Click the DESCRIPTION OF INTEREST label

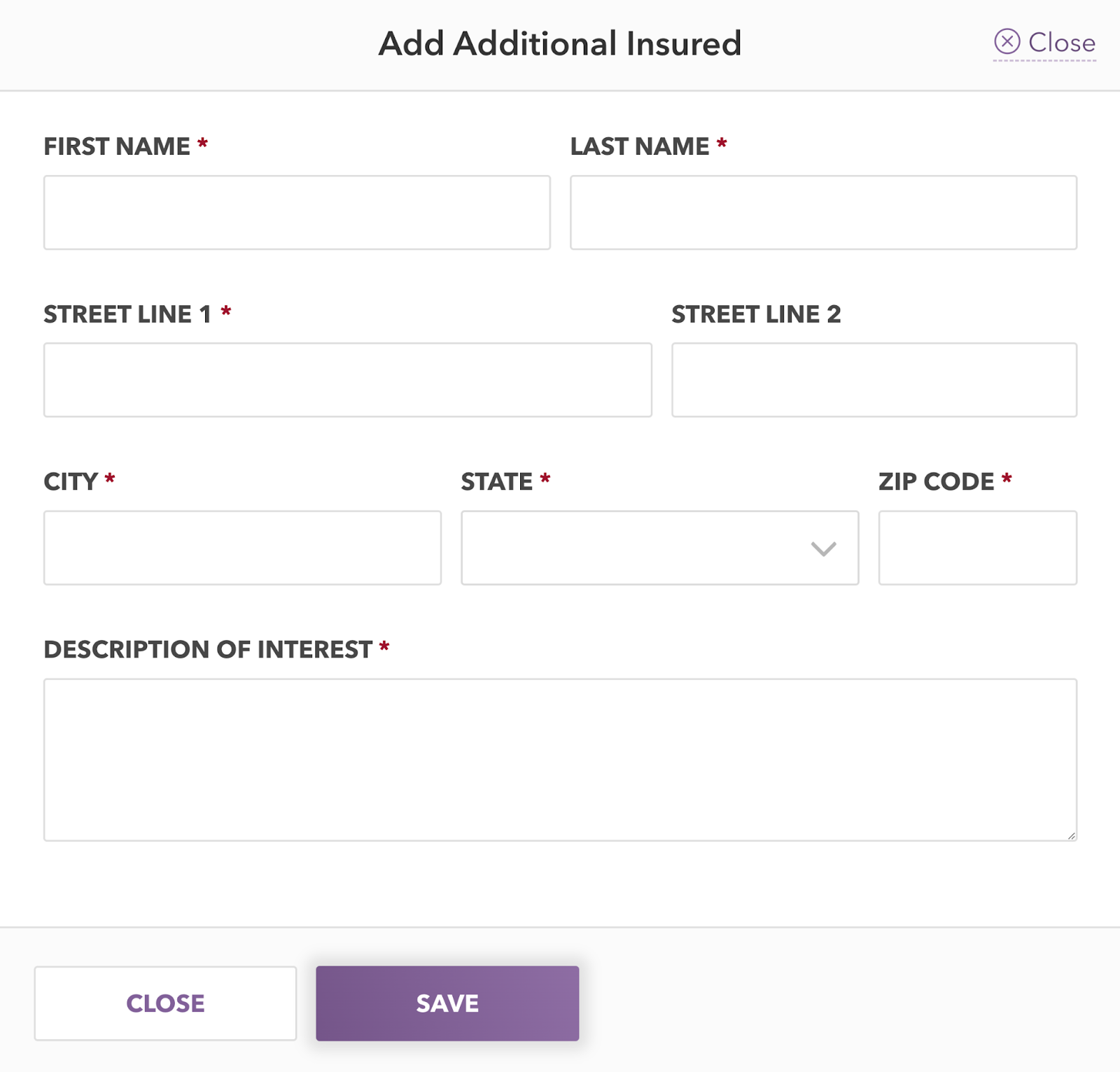[x=208, y=650]
